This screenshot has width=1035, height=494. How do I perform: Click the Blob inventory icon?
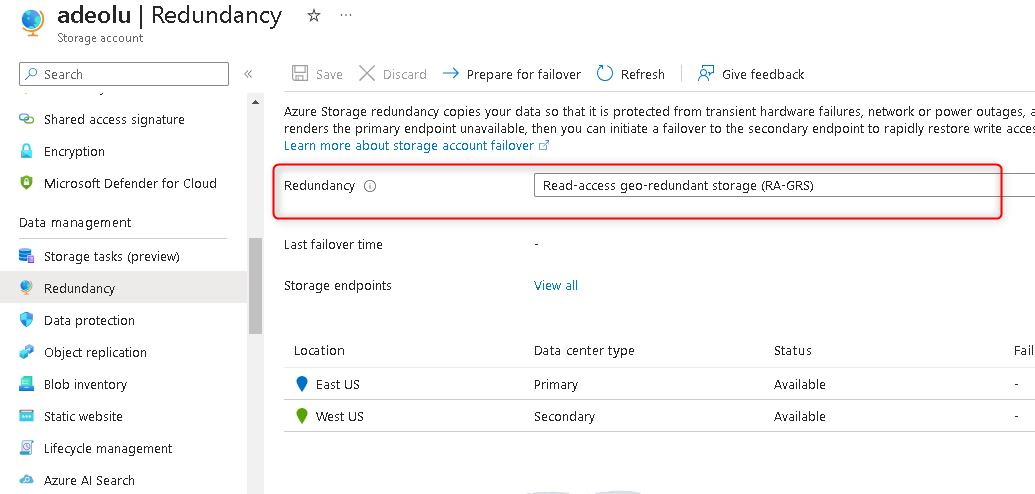[27, 384]
